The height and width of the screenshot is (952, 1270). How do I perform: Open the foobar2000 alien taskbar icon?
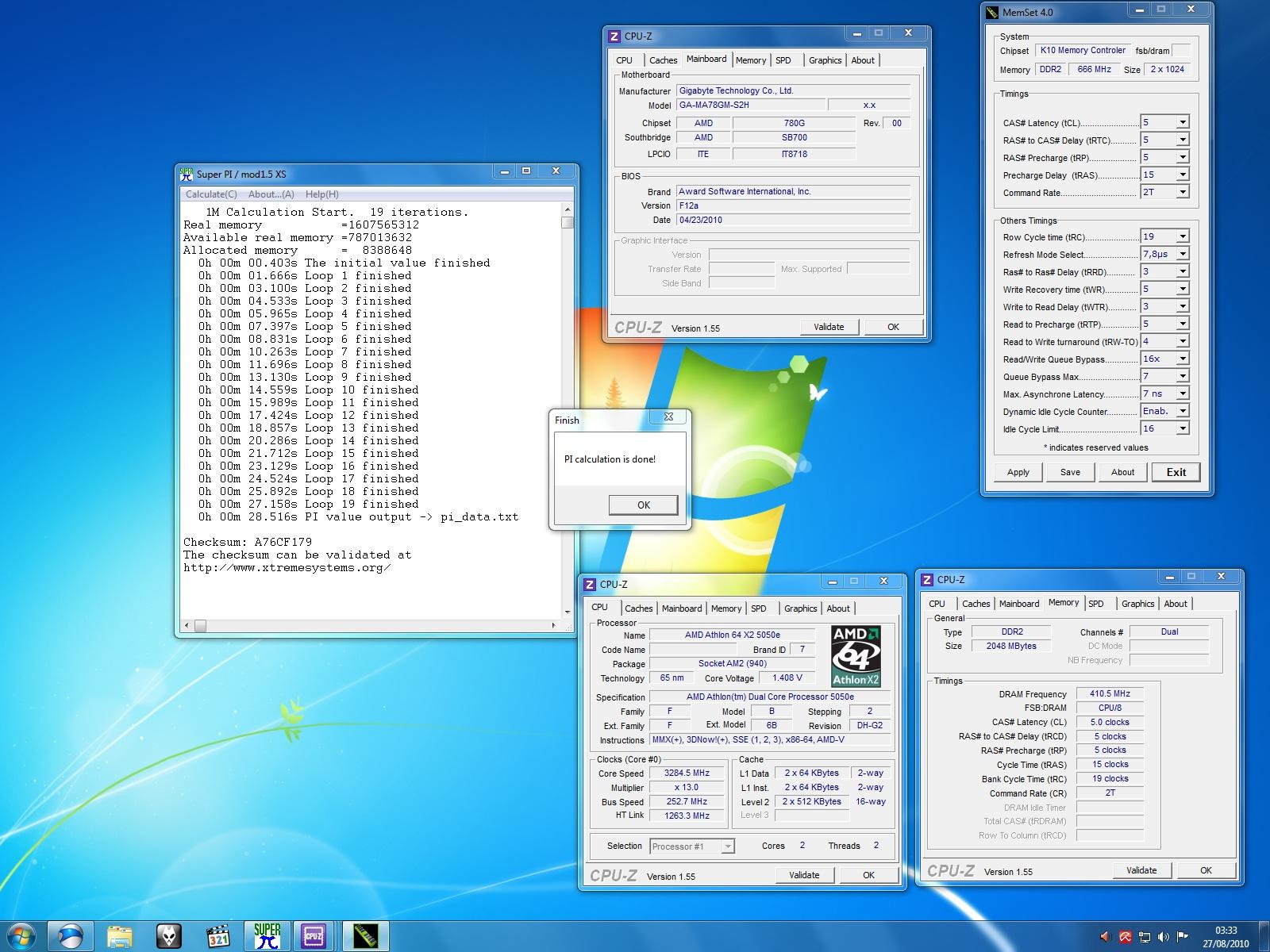[168, 937]
